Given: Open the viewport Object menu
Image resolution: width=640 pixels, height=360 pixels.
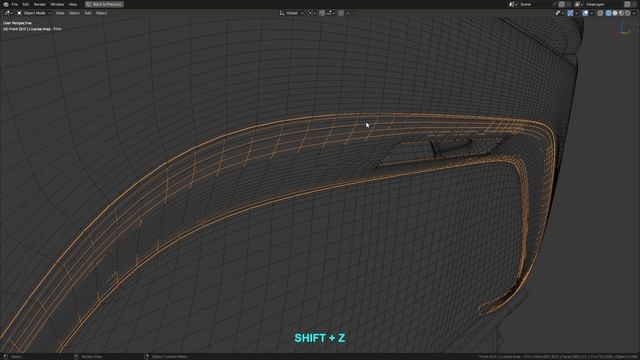Looking at the screenshot, I should tap(101, 13).
